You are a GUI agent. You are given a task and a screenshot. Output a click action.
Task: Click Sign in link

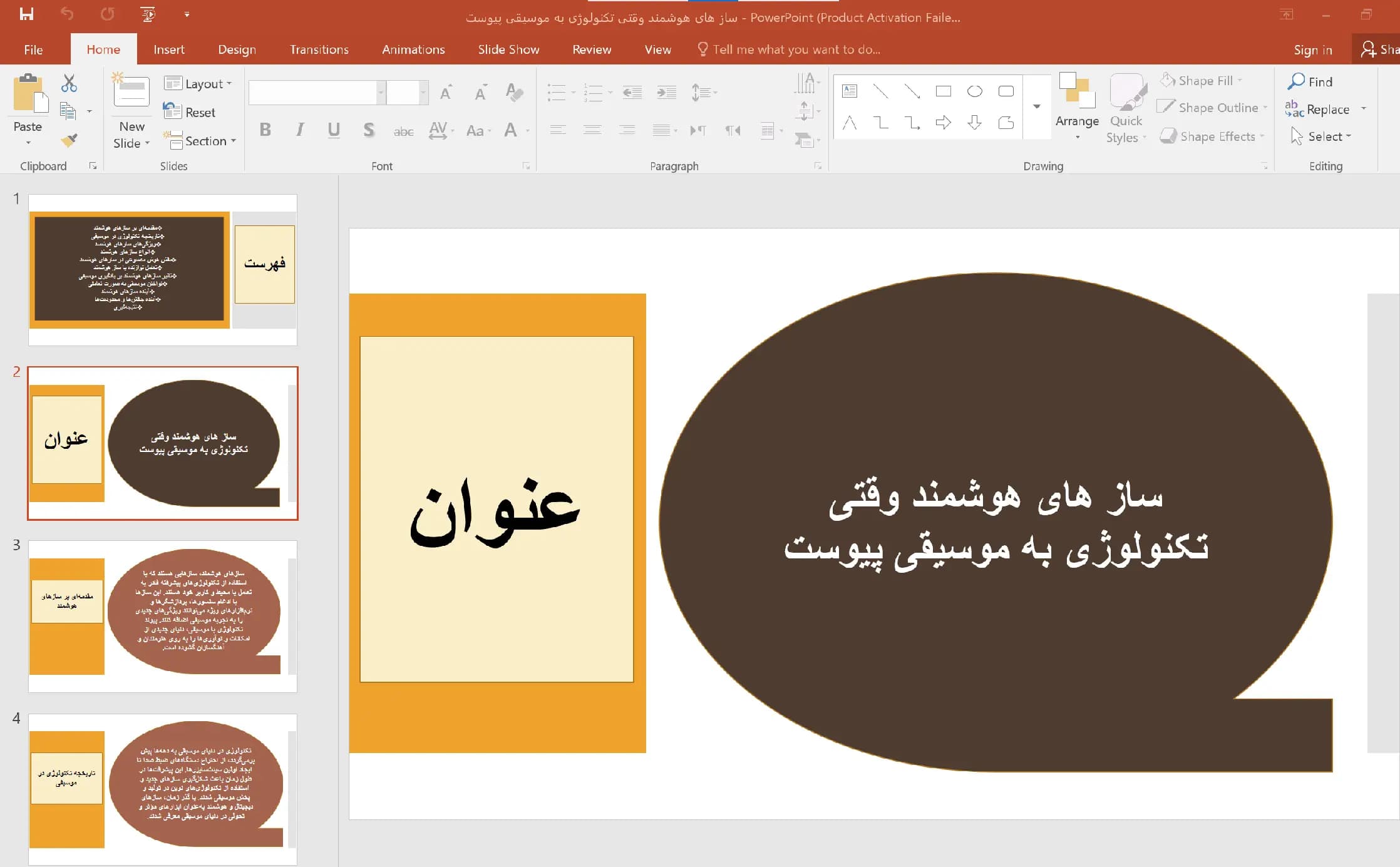point(1313,49)
